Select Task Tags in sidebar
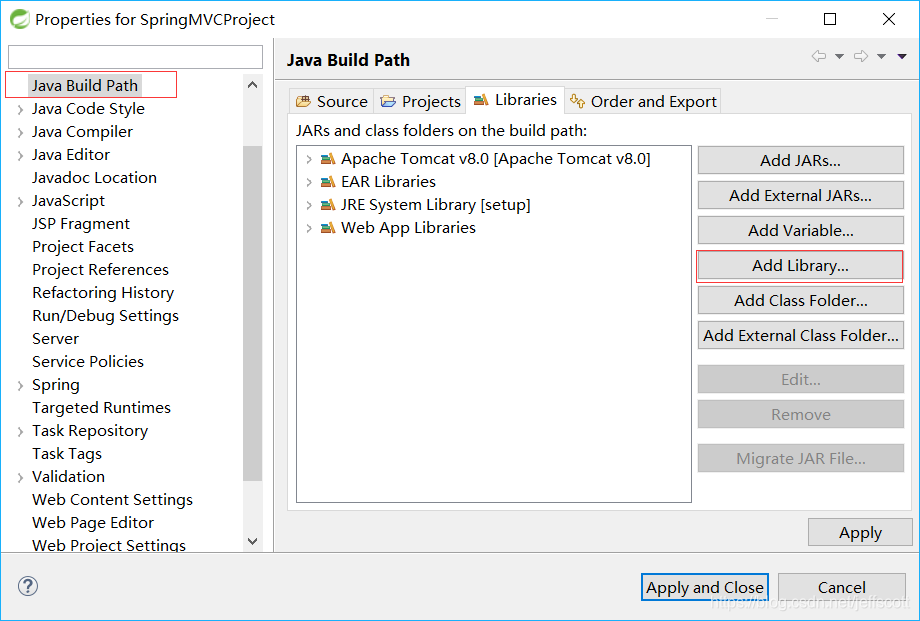The height and width of the screenshot is (621, 920). click(67, 454)
